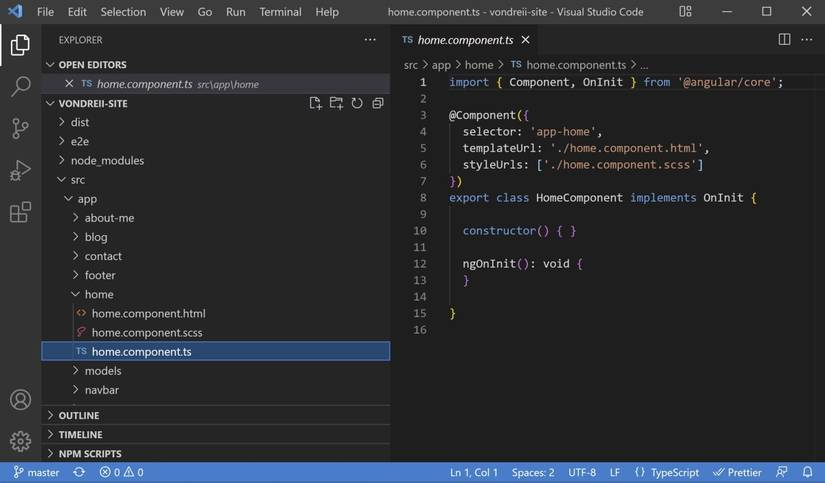Click the VS Code logo icon
Screen dimensions: 825x483
pyautogui.click(x=15, y=11)
